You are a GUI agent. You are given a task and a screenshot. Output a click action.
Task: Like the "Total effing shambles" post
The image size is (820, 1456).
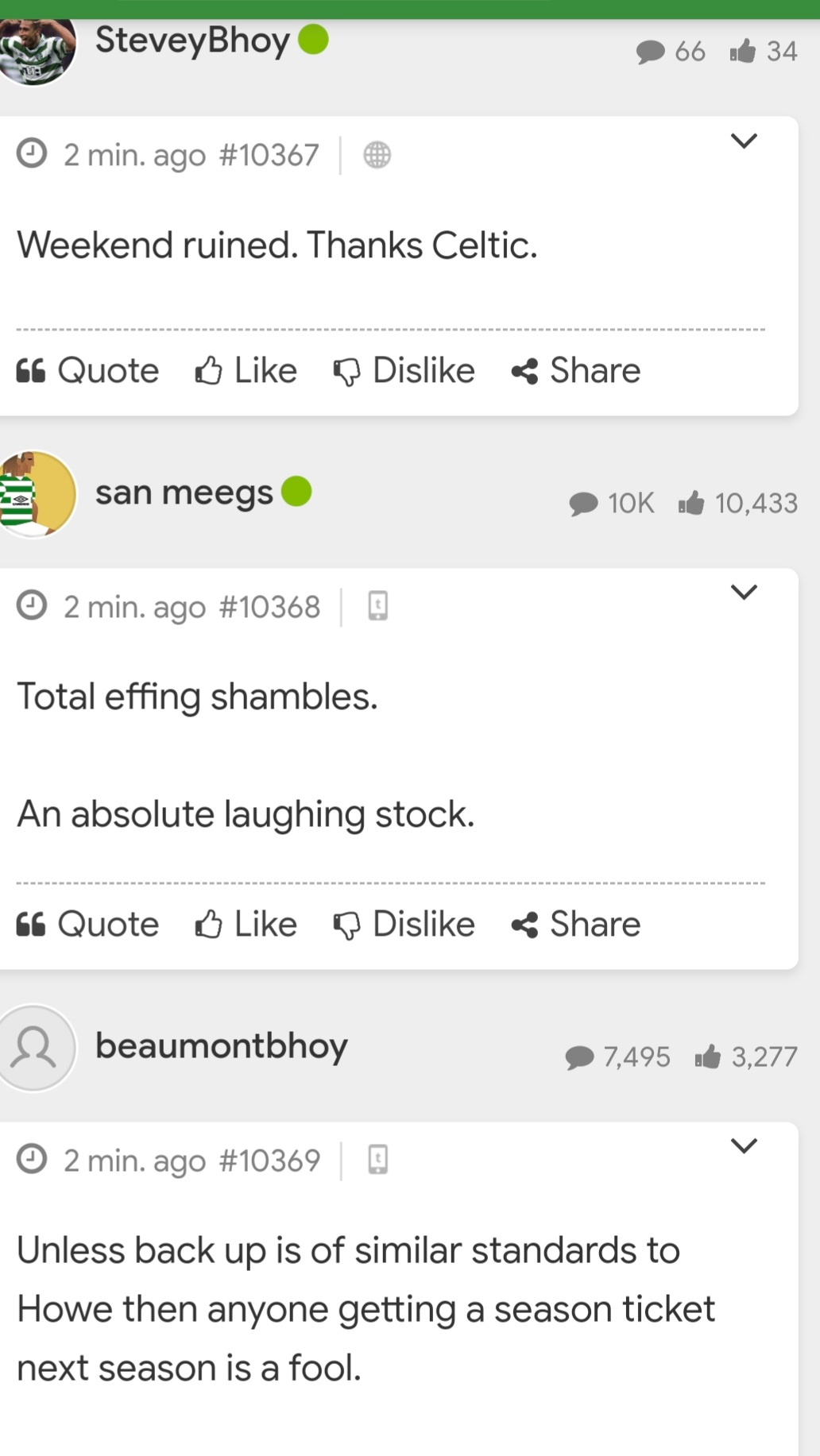[246, 925]
